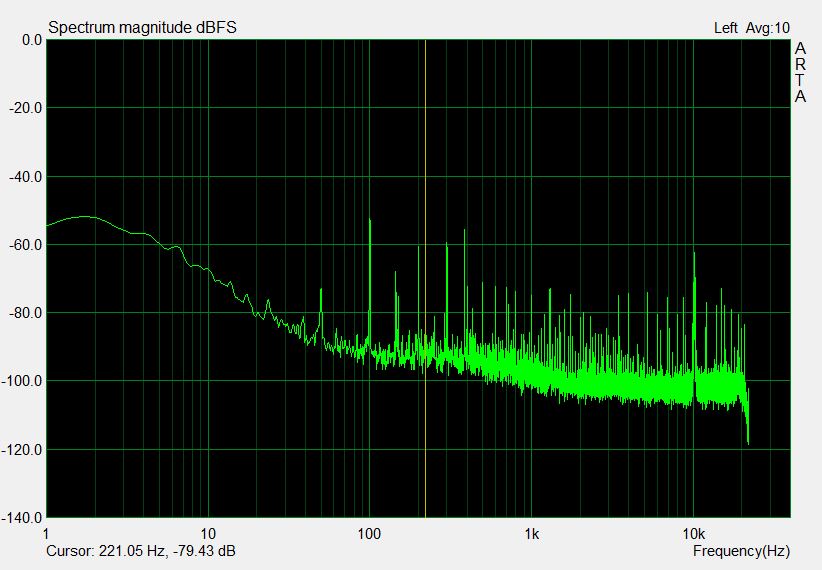
Task: Click the '10k' frequency axis label
Action: click(694, 534)
